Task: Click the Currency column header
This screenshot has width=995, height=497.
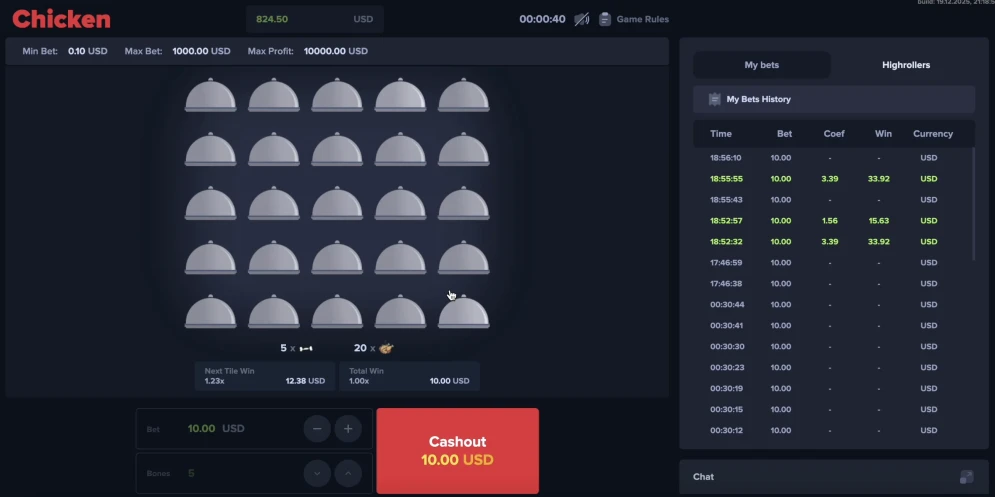Action: tap(933, 134)
